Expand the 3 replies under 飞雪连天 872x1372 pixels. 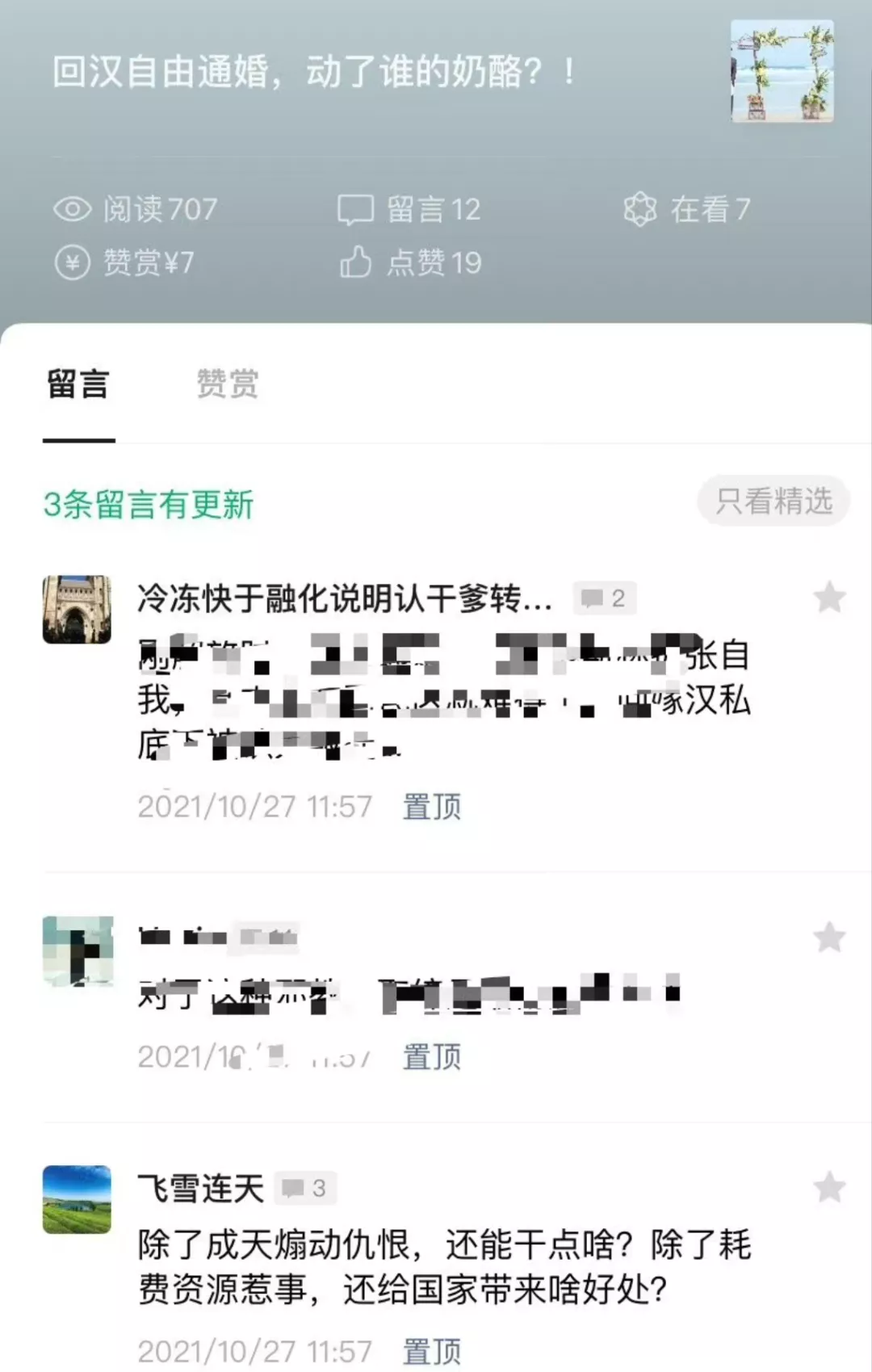[x=304, y=1188]
